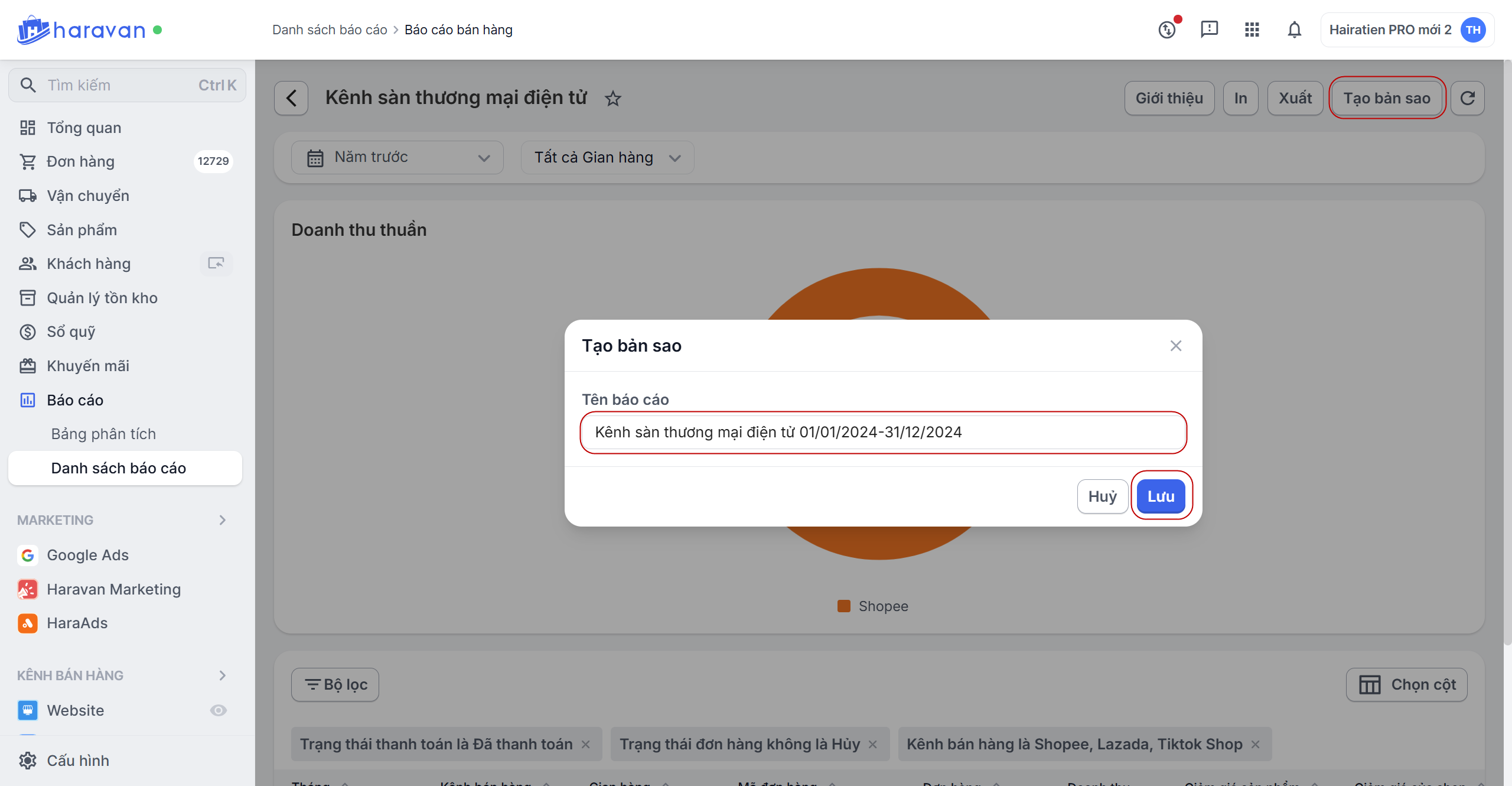Open the apps grid icon
Screen dimensions: 1512x786
(1252, 30)
